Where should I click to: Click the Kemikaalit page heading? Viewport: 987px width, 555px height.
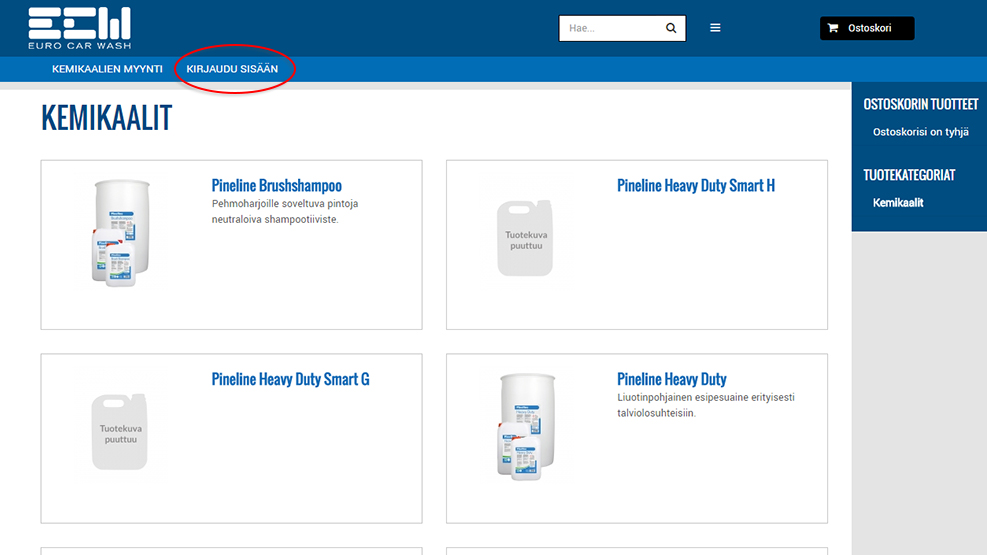107,118
